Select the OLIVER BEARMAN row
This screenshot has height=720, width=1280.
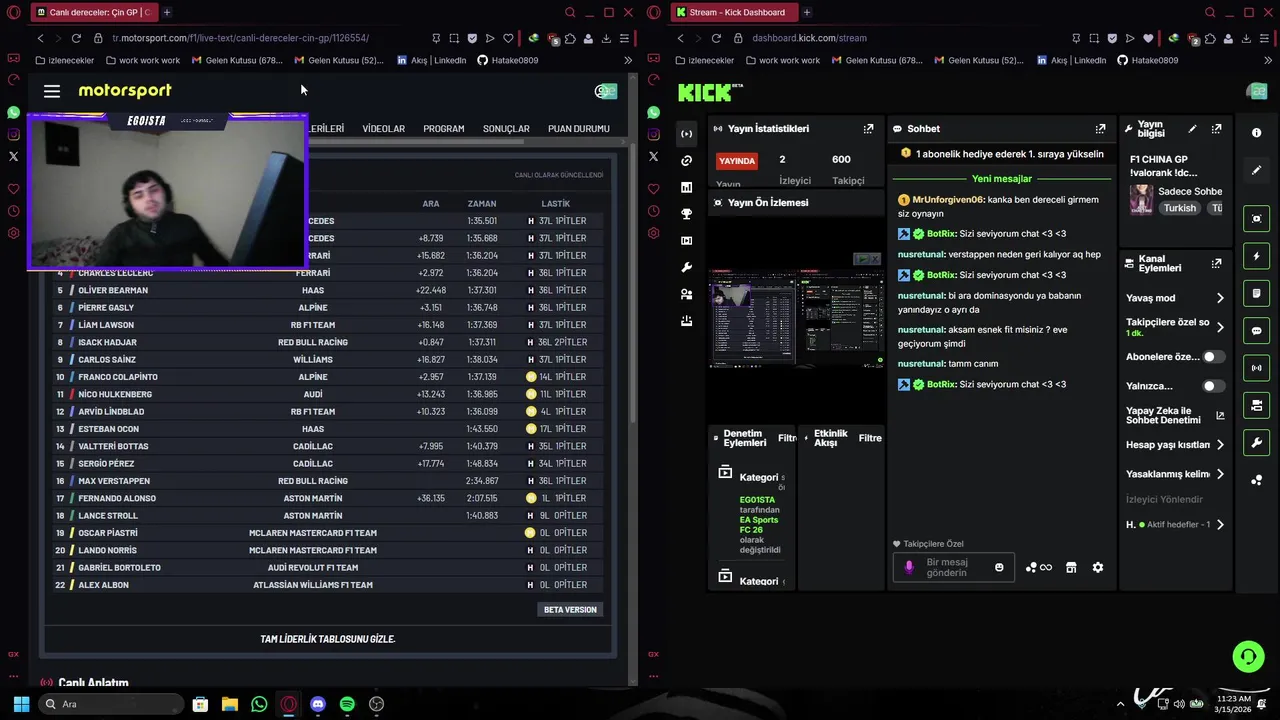[328, 290]
